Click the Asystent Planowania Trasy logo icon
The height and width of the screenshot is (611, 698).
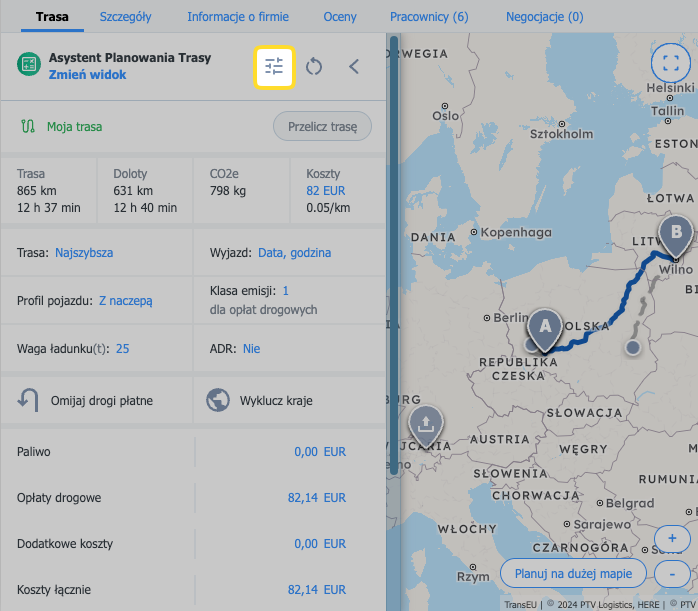pyautogui.click(x=28, y=65)
